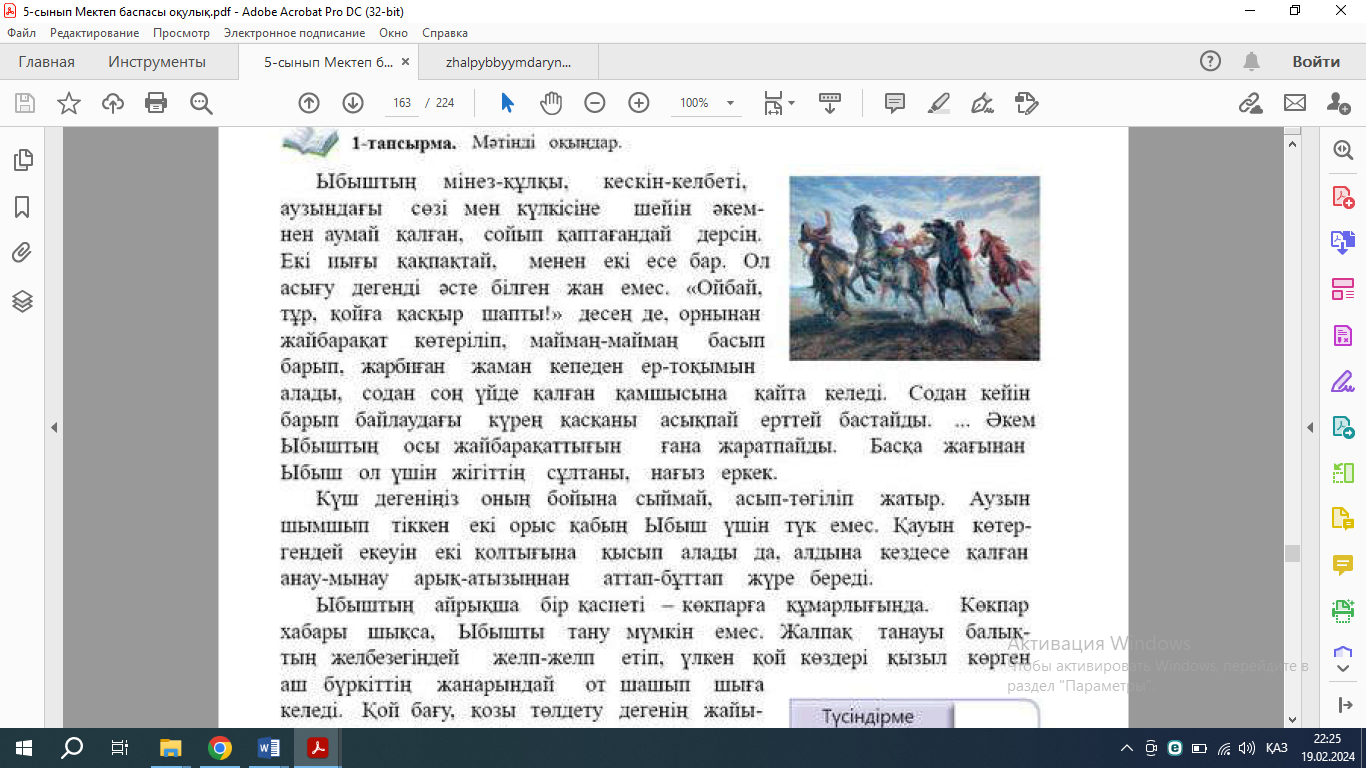
Task: Open the Bookmarks panel
Action: (x=22, y=207)
